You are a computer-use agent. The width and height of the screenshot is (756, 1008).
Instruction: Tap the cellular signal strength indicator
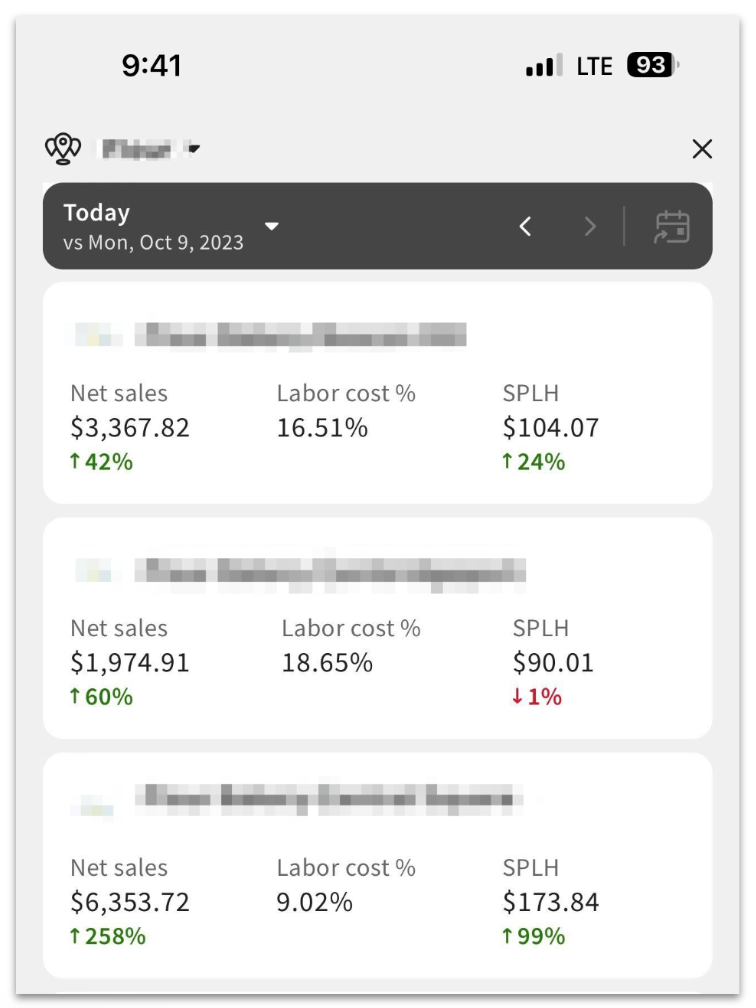(544, 66)
